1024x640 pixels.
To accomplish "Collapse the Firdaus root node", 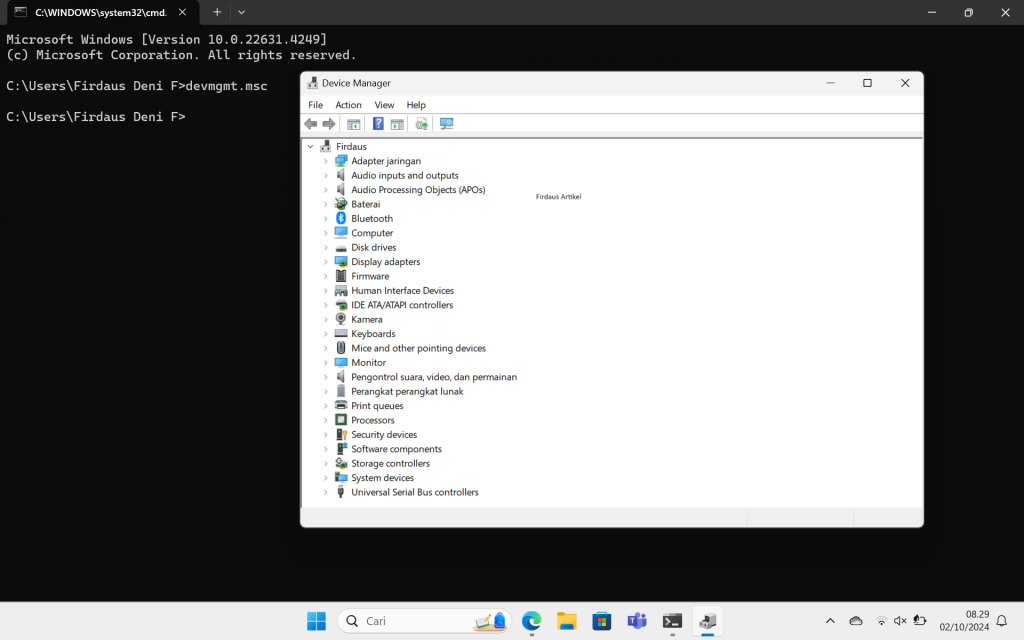I will coord(311,147).
